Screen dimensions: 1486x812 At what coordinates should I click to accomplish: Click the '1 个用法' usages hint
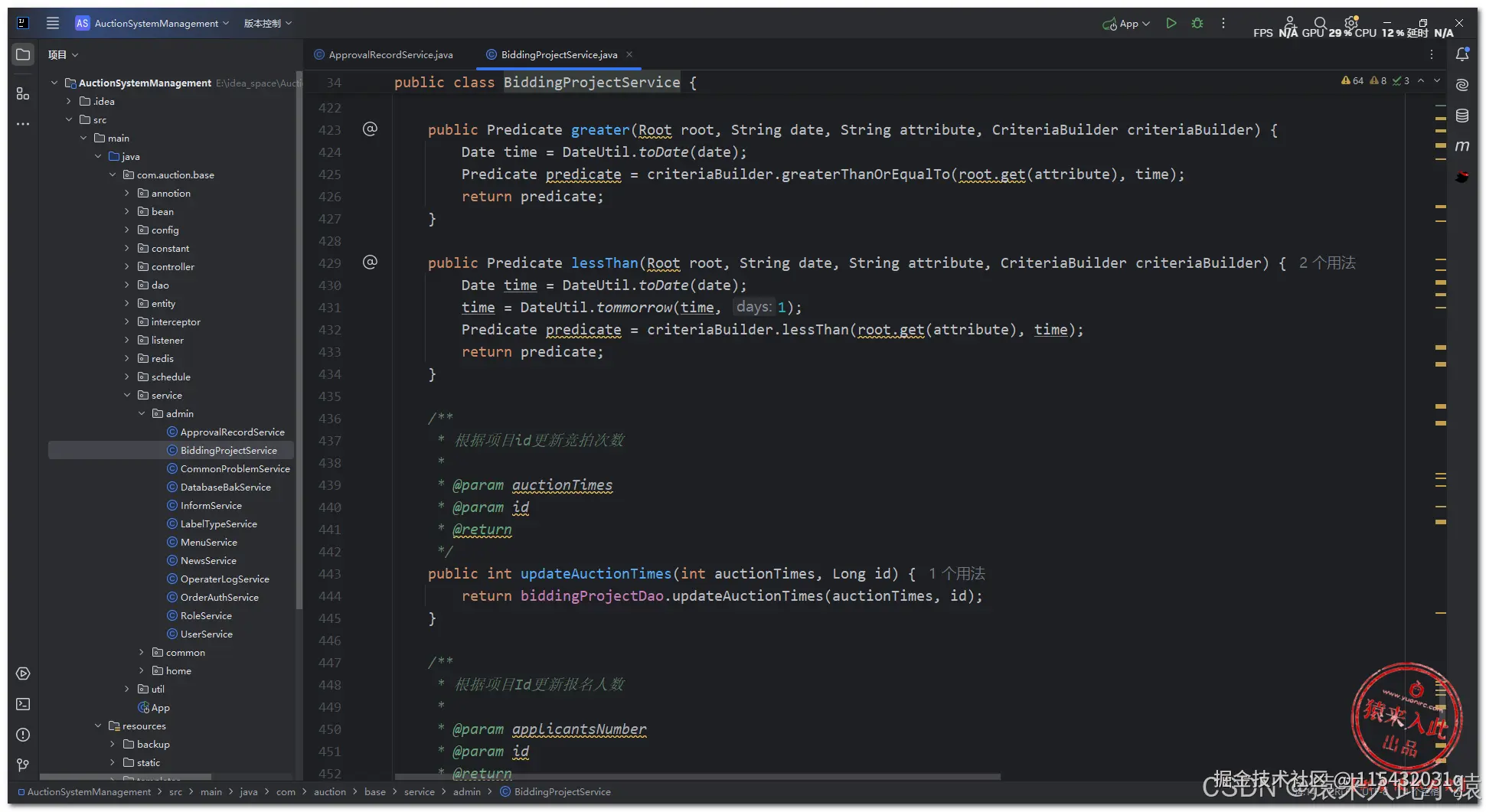[956, 573]
